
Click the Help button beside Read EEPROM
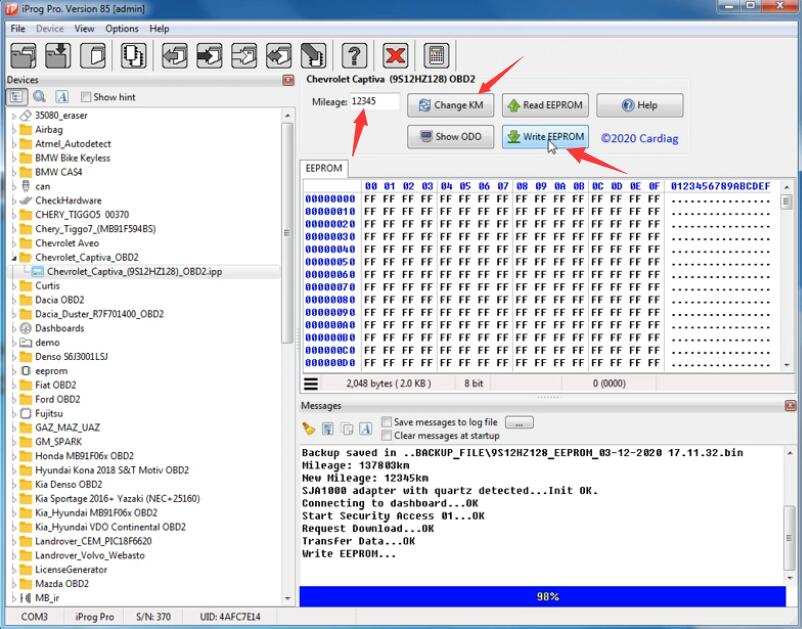[640, 105]
